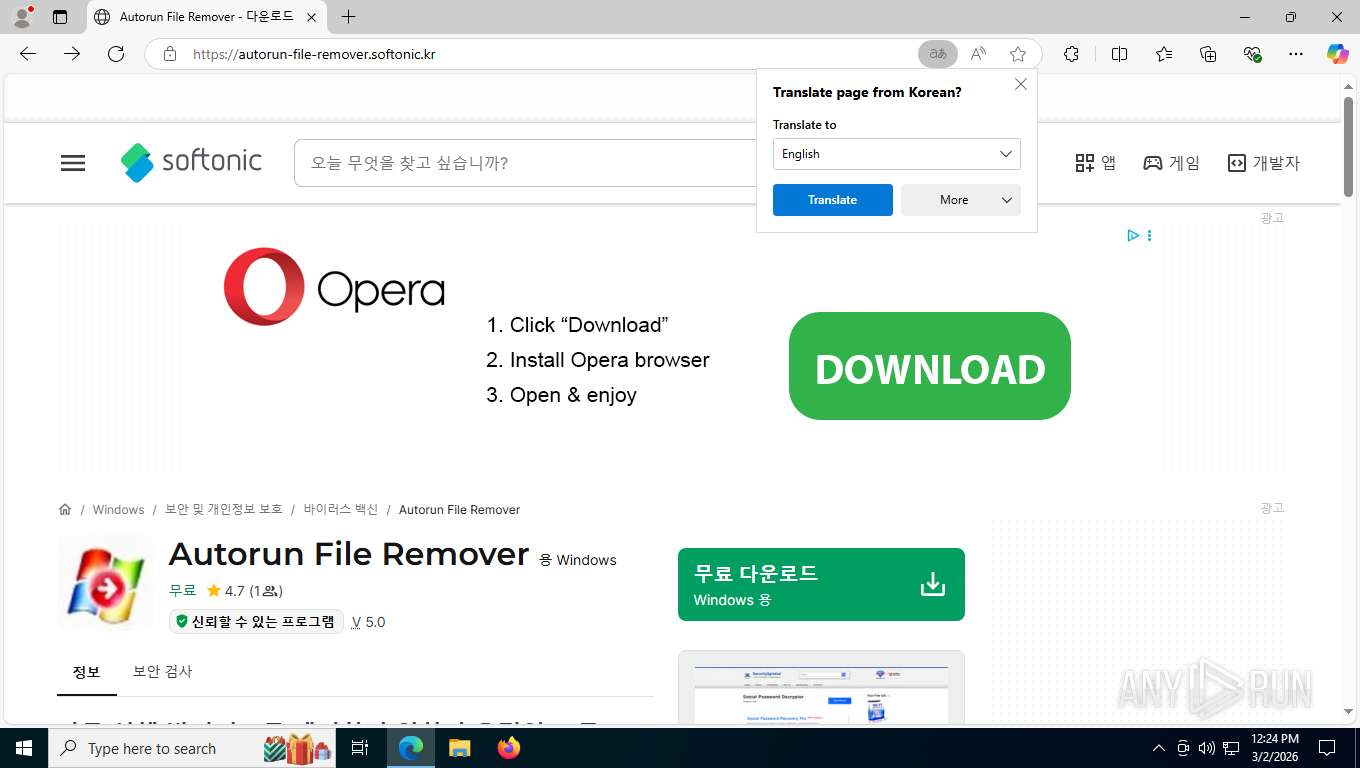
Task: Select the 정보 tab
Action: [x=87, y=672]
